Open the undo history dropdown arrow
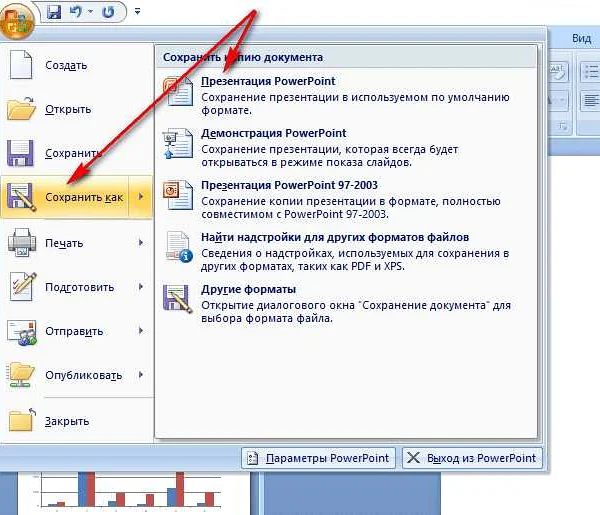Image resolution: width=600 pixels, height=515 pixels. coord(90,14)
